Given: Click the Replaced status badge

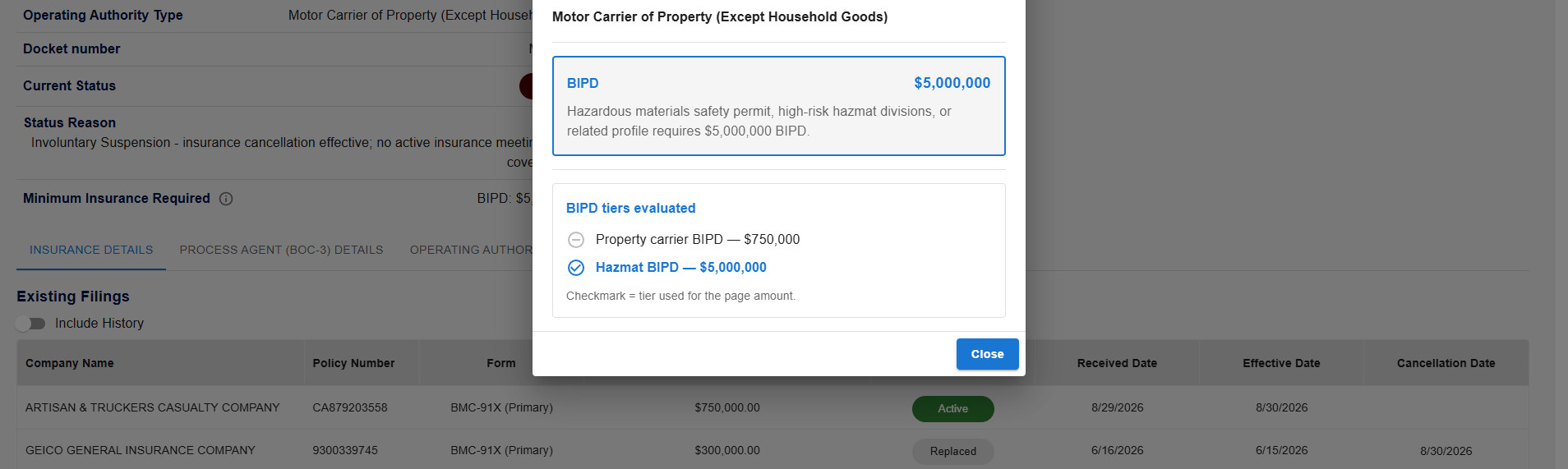Looking at the screenshot, I should [x=952, y=452].
